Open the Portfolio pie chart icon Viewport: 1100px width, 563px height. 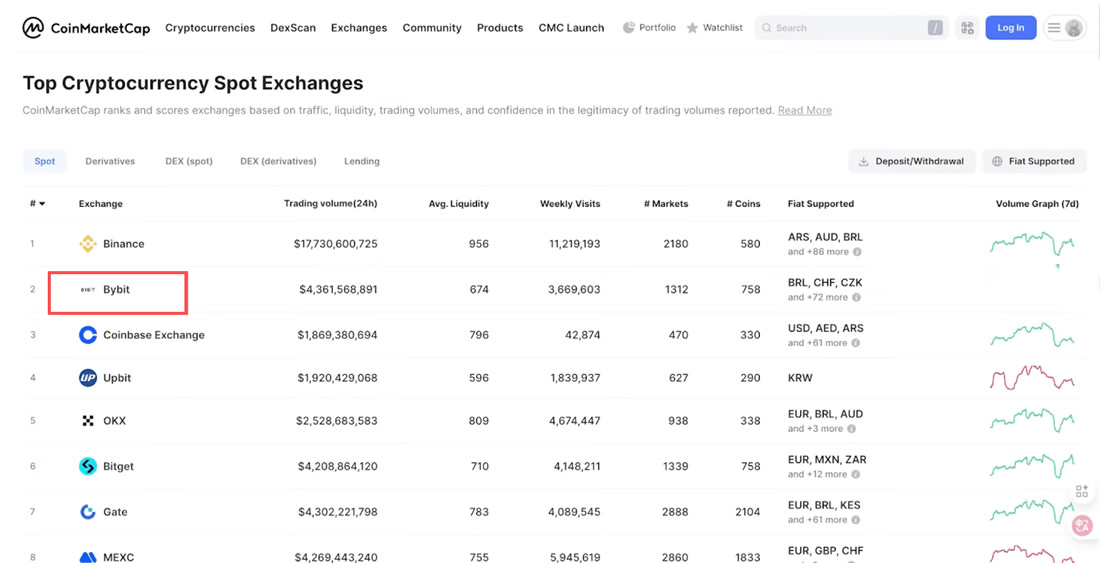click(x=629, y=28)
